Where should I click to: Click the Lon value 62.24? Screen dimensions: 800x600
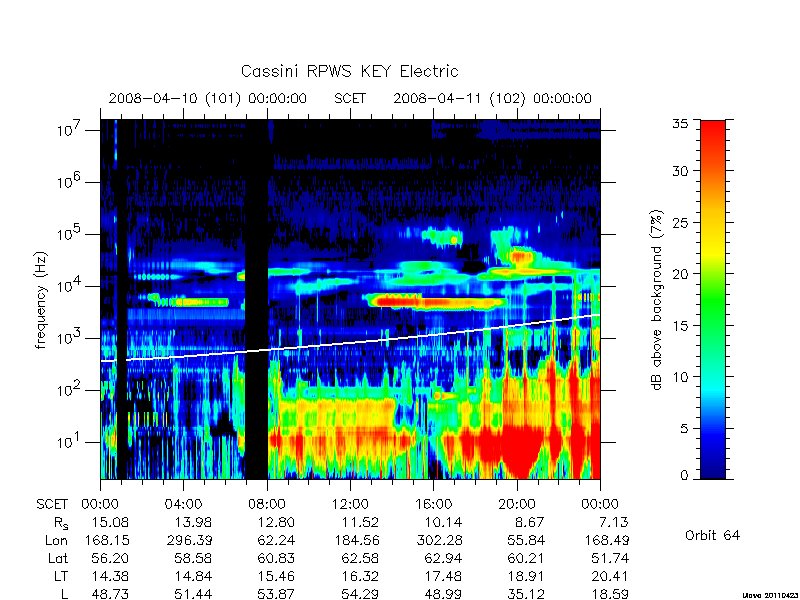click(x=277, y=540)
